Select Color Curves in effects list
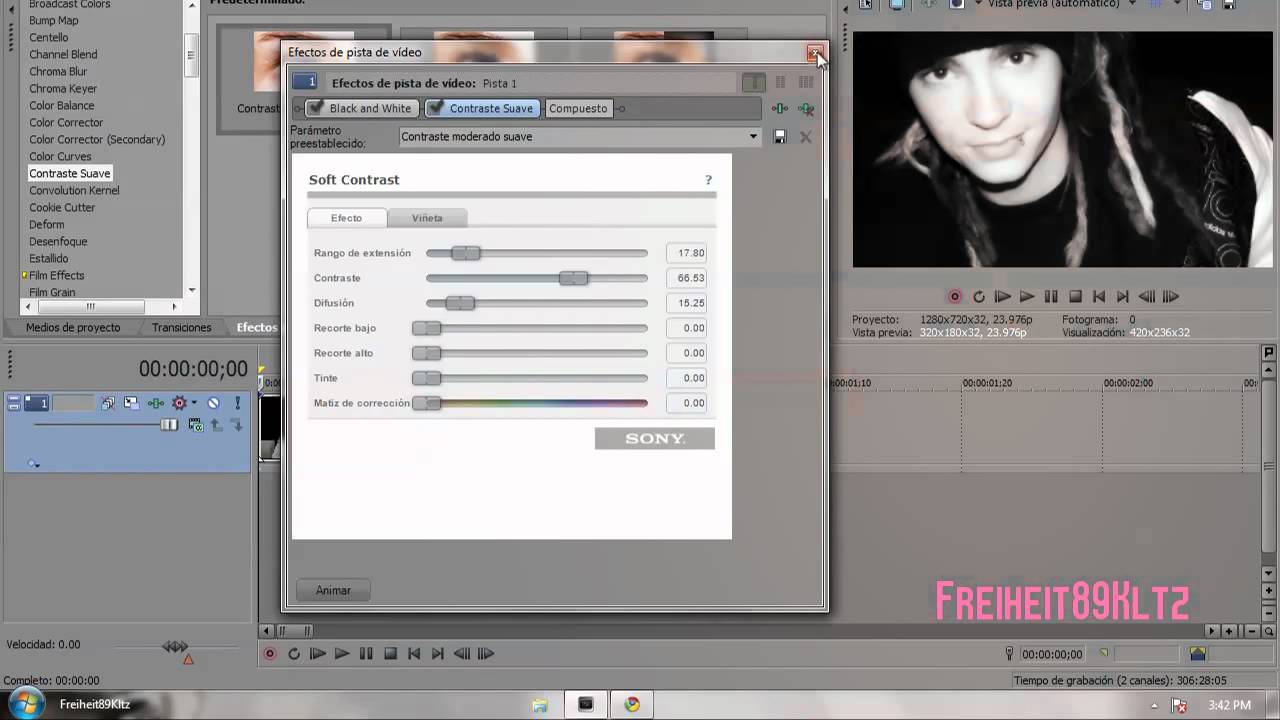 [x=60, y=156]
